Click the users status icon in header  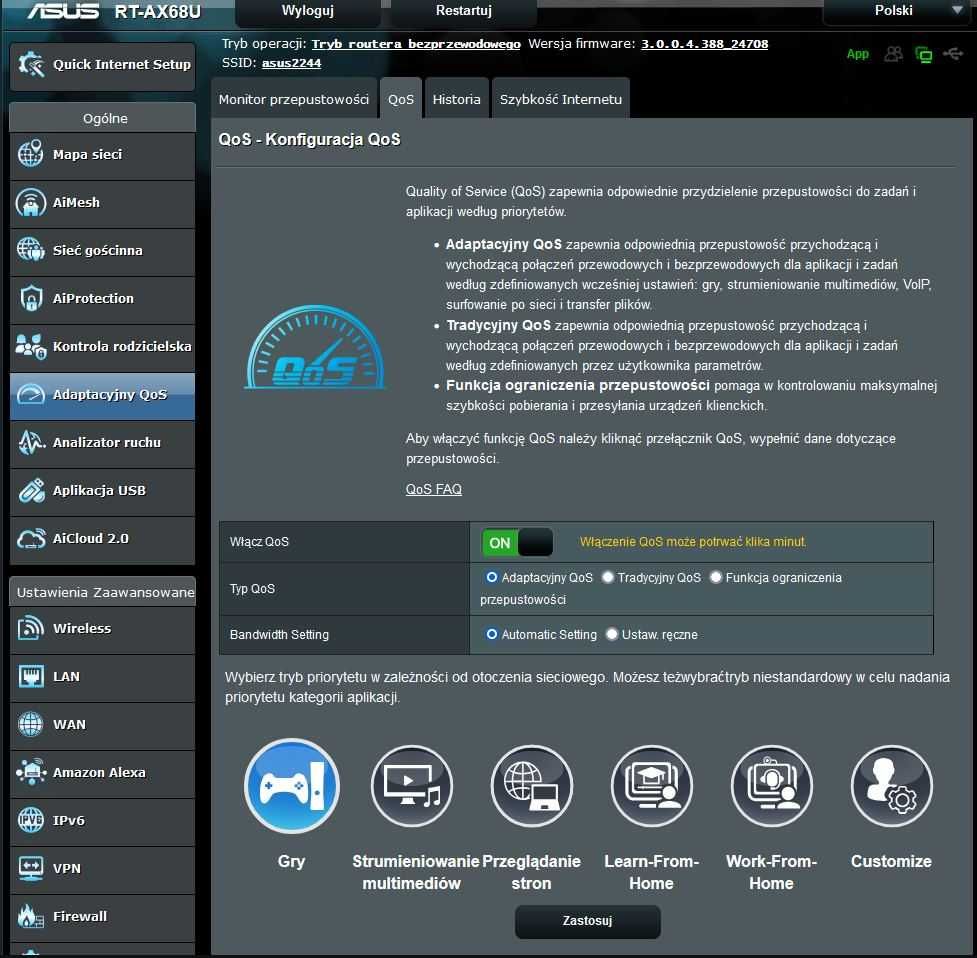894,54
